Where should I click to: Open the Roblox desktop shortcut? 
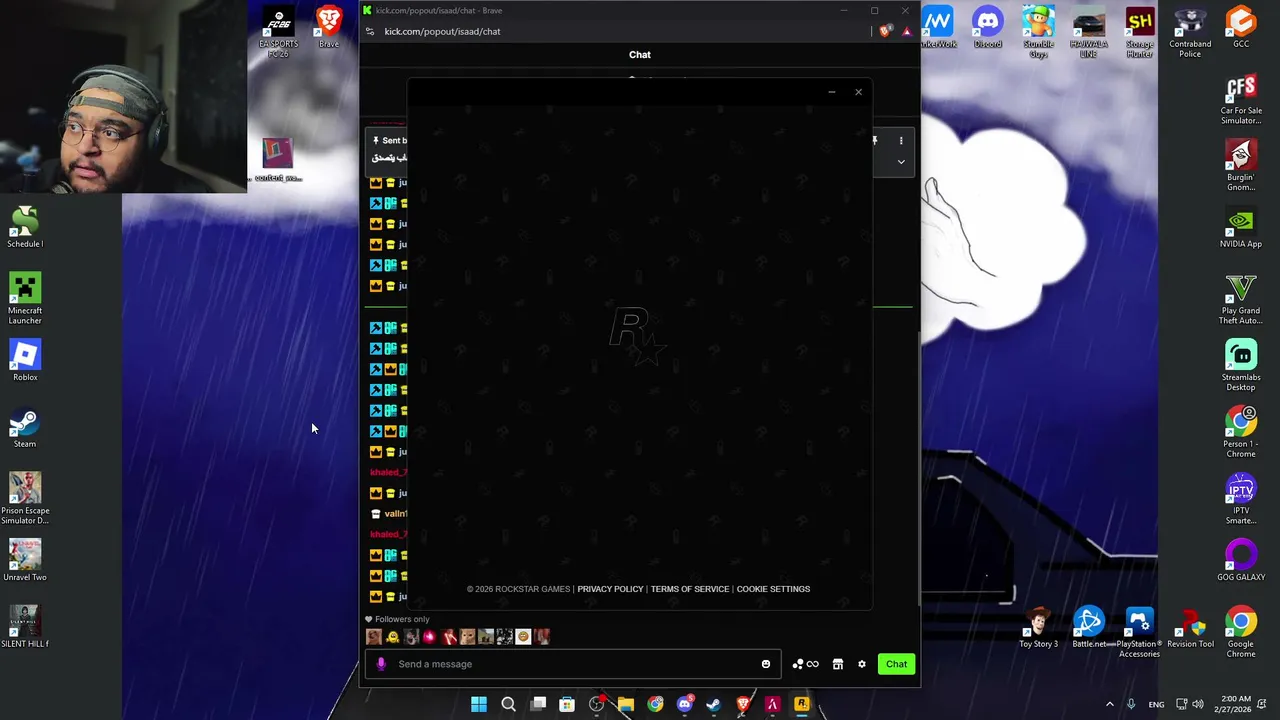click(x=25, y=361)
